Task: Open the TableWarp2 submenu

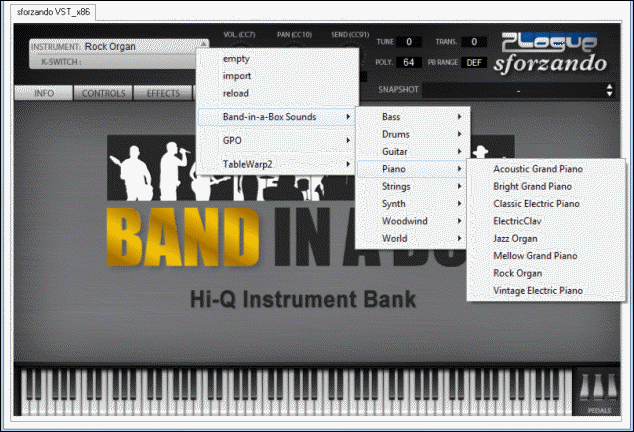Action: (277, 164)
